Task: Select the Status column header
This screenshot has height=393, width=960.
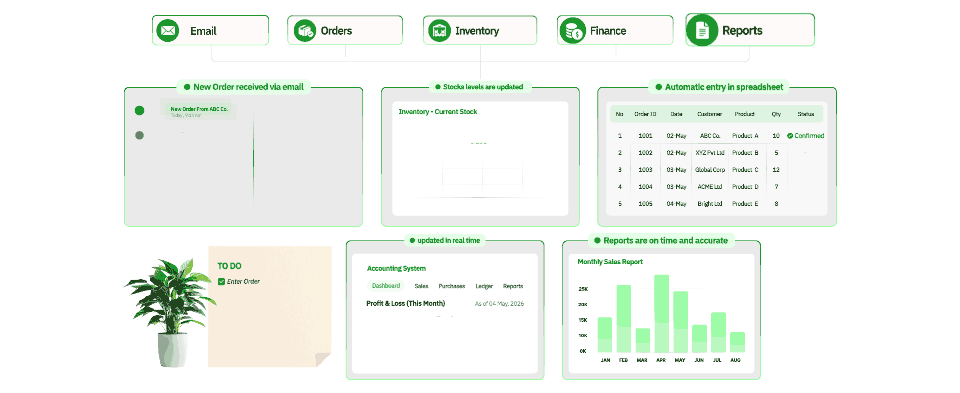Action: [806, 114]
